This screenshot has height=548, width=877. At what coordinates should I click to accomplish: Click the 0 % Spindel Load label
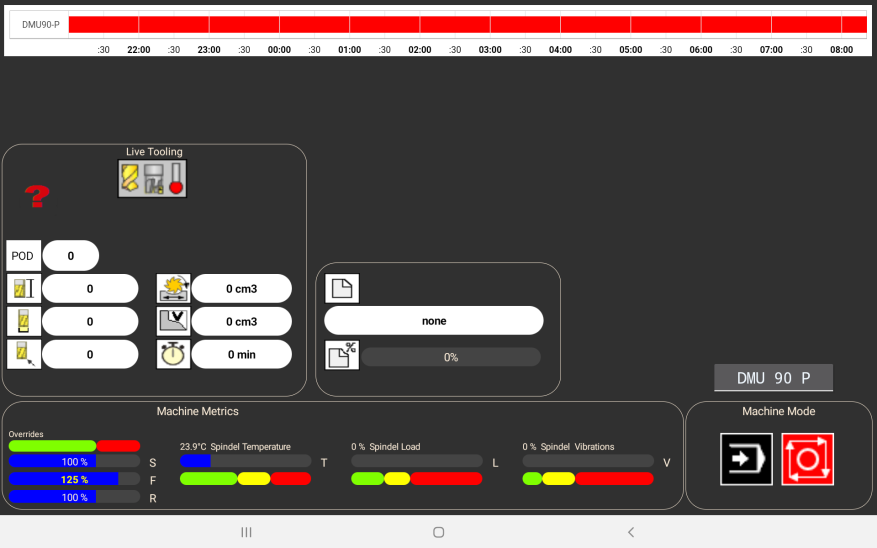coord(385,447)
